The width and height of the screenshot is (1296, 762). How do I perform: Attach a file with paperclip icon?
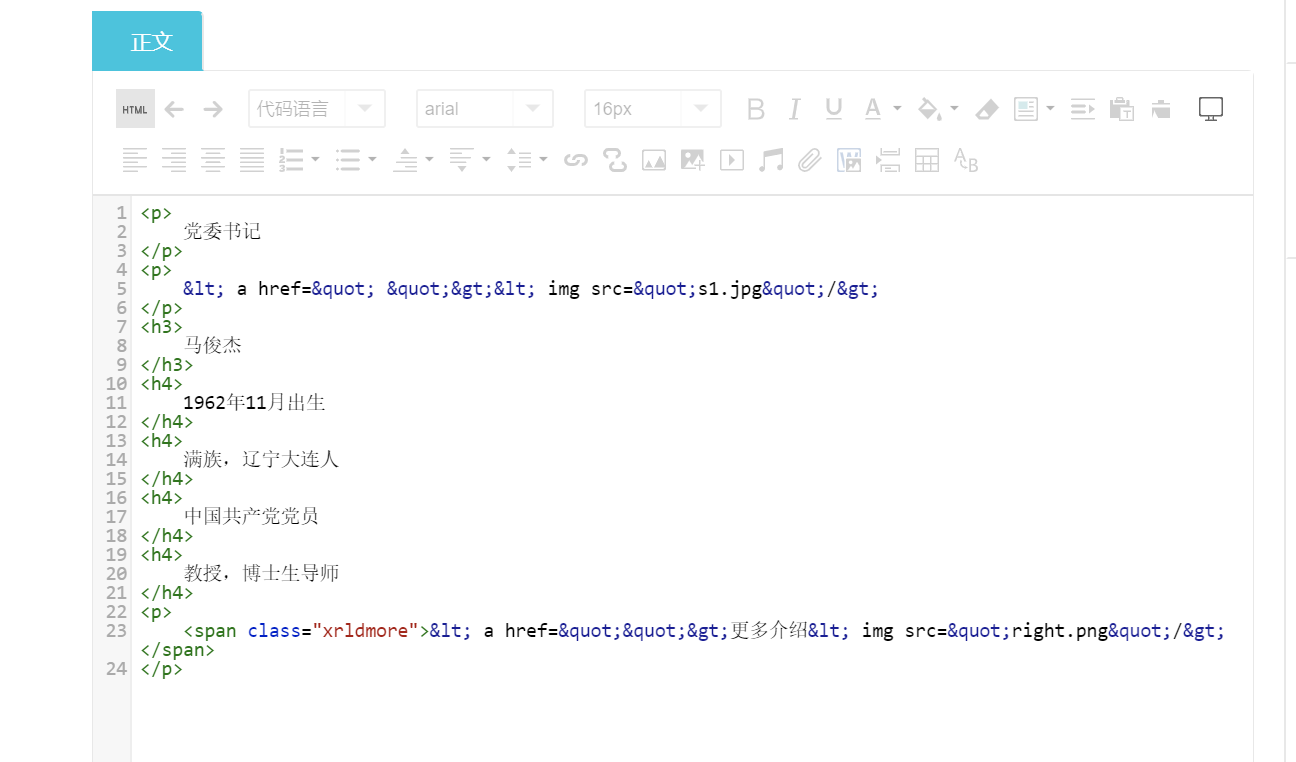point(810,159)
